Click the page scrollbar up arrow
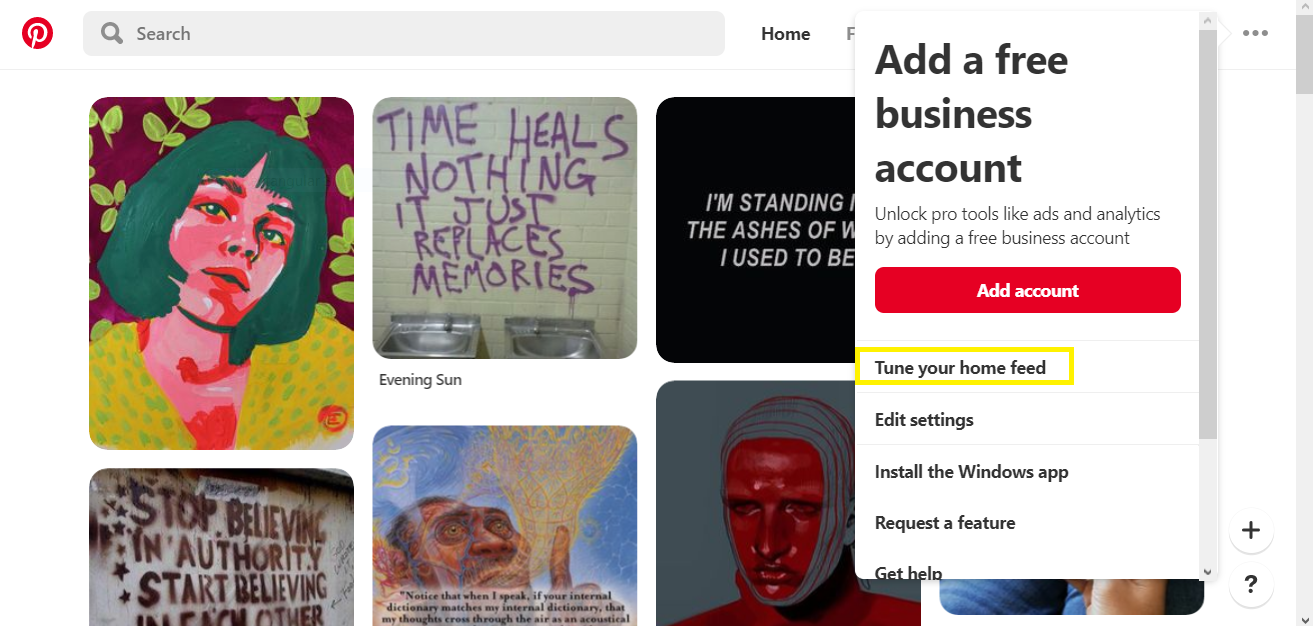1313x626 pixels. point(1304,8)
